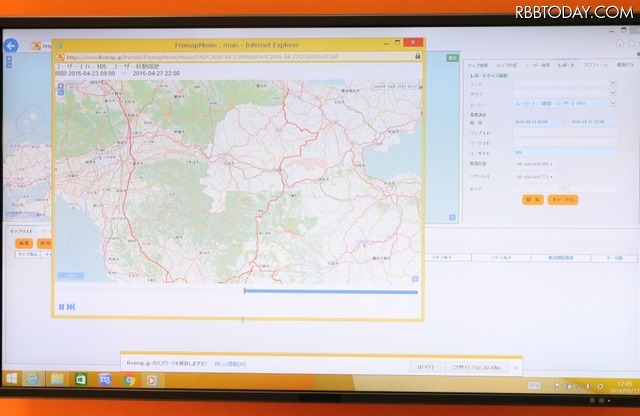Click the lock icon in the address bar
Screen dimensions: 640x416
pyautogui.click(x=416, y=56)
